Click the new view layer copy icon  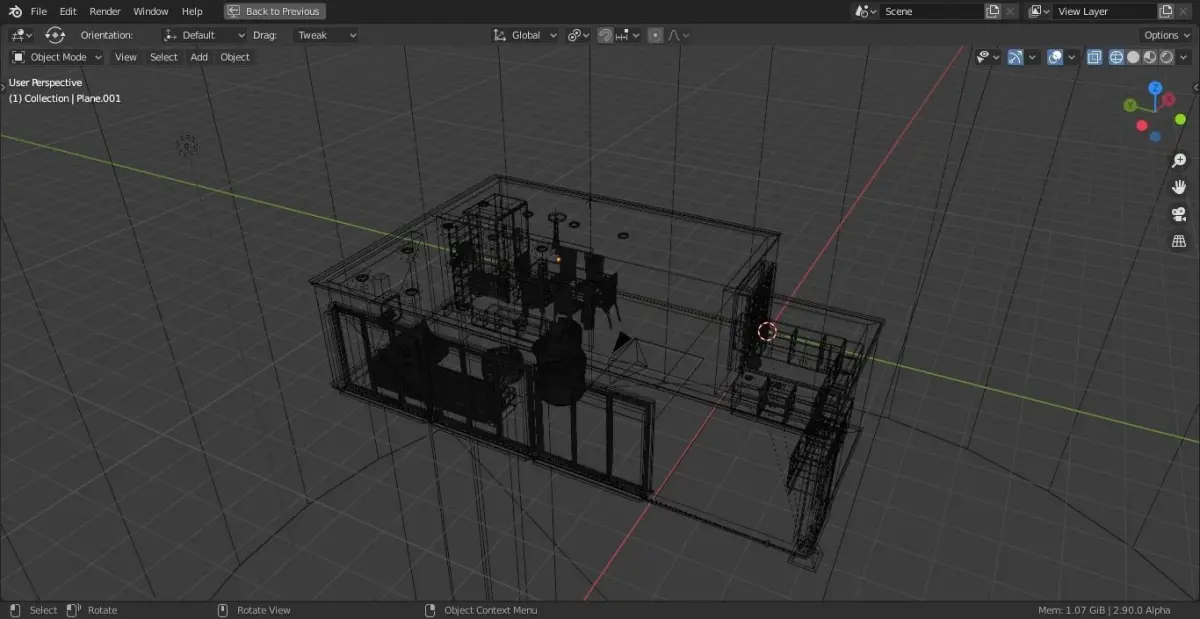(x=1166, y=11)
